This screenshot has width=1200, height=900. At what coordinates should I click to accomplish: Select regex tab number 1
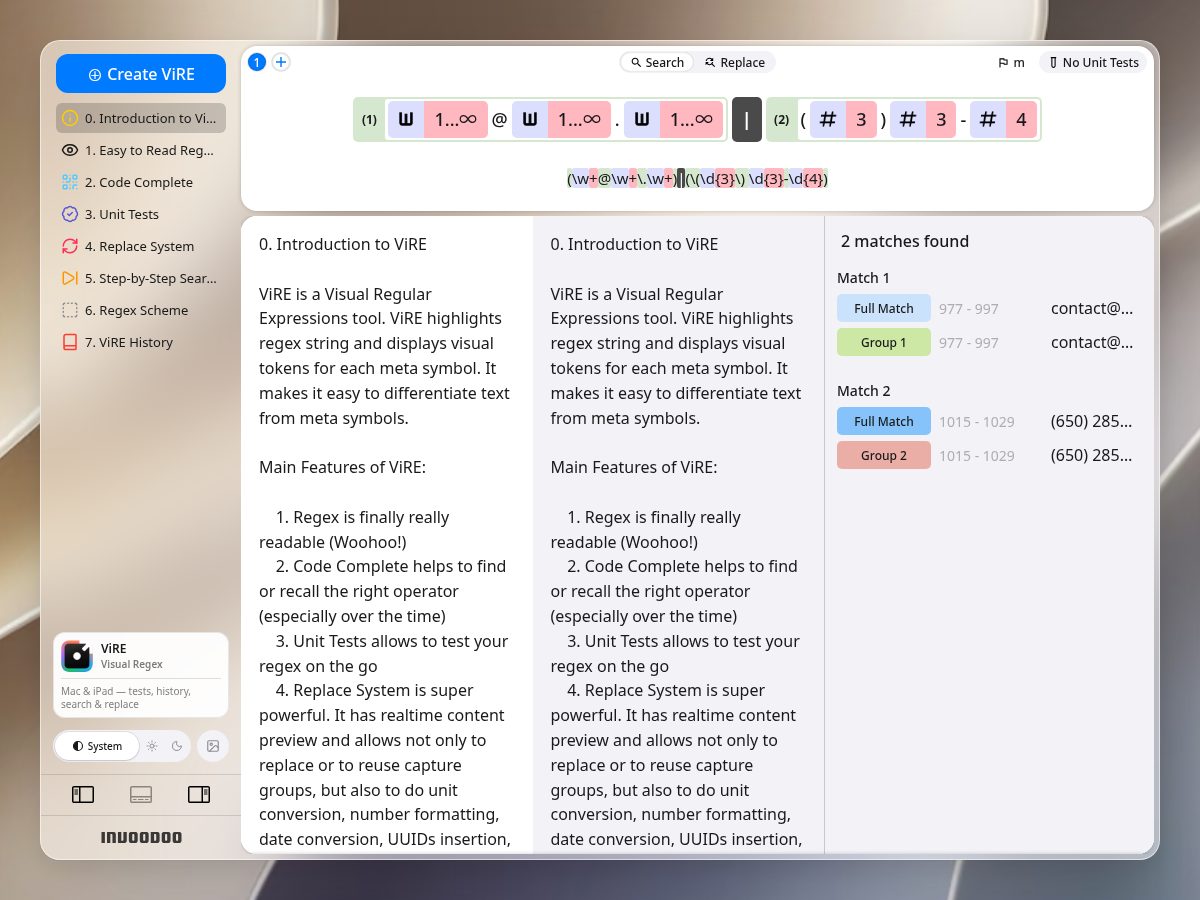pos(257,62)
